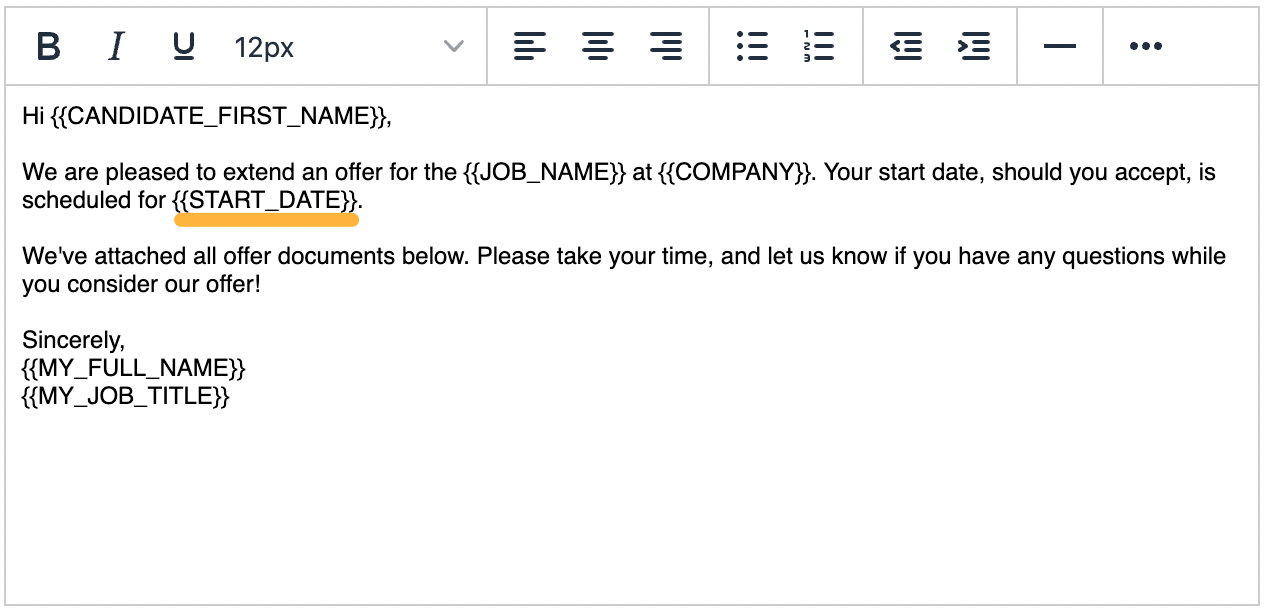Apply underline formatting

point(182,46)
